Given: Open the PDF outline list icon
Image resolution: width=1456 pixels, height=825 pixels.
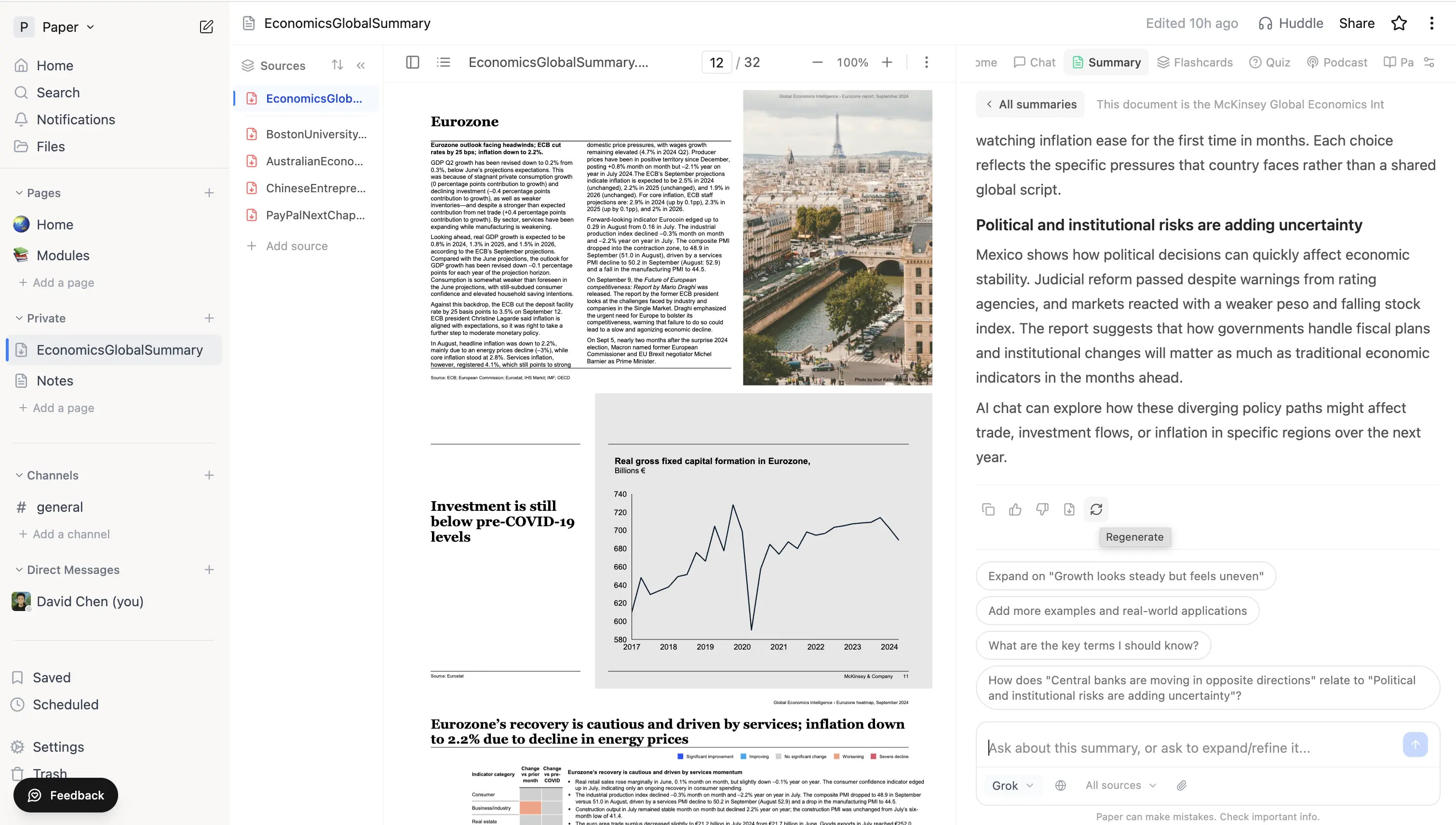Looking at the screenshot, I should (x=444, y=62).
